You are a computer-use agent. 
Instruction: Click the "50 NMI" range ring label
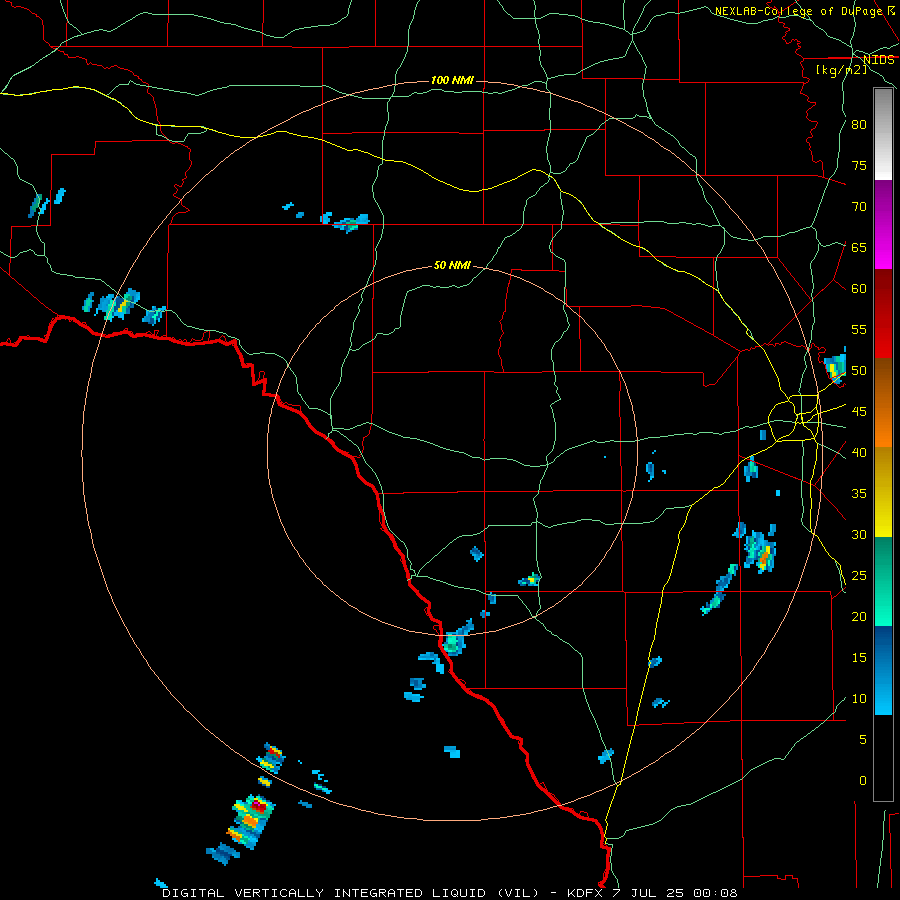pos(452,265)
